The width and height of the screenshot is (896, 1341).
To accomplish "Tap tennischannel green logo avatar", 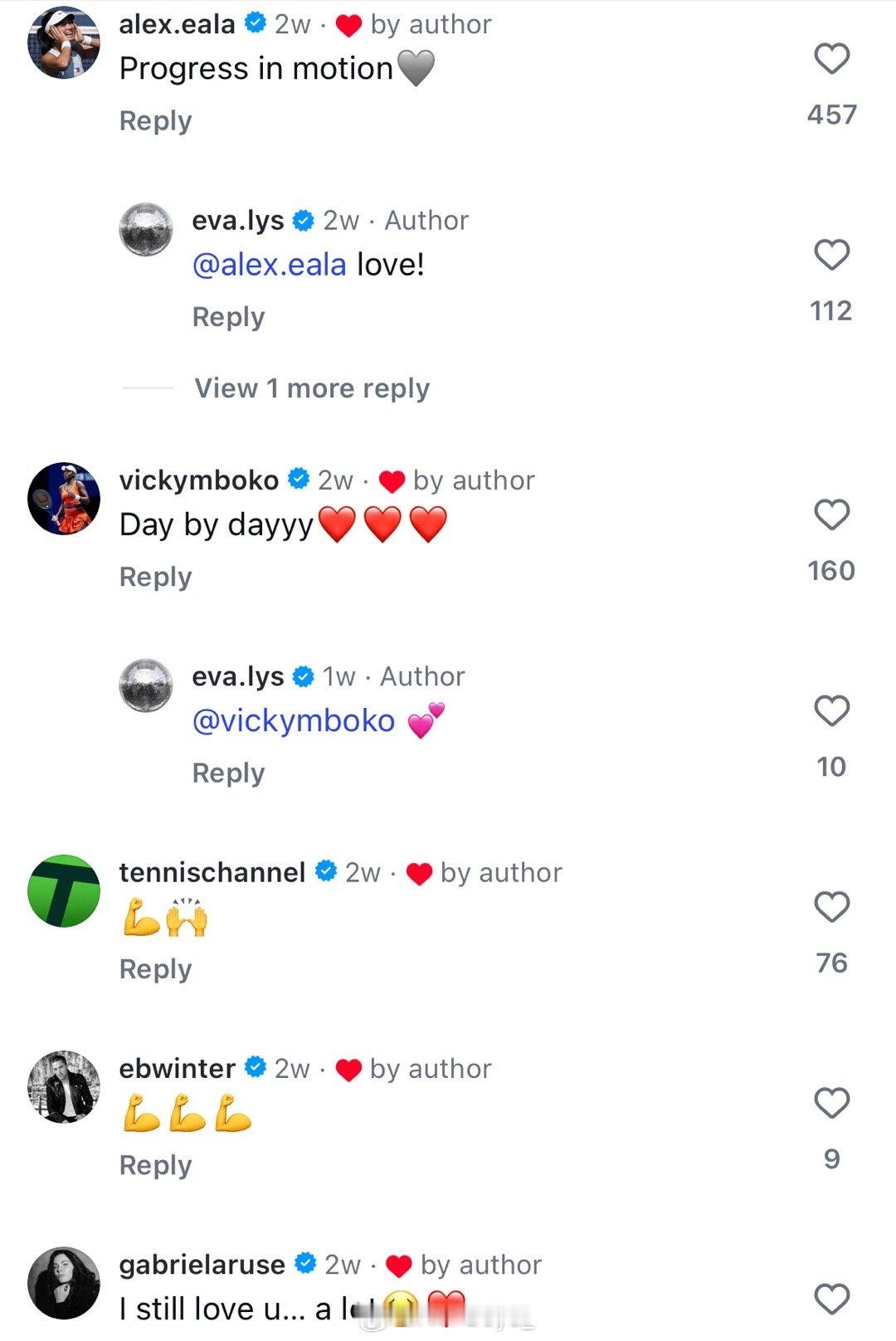I will tap(64, 890).
